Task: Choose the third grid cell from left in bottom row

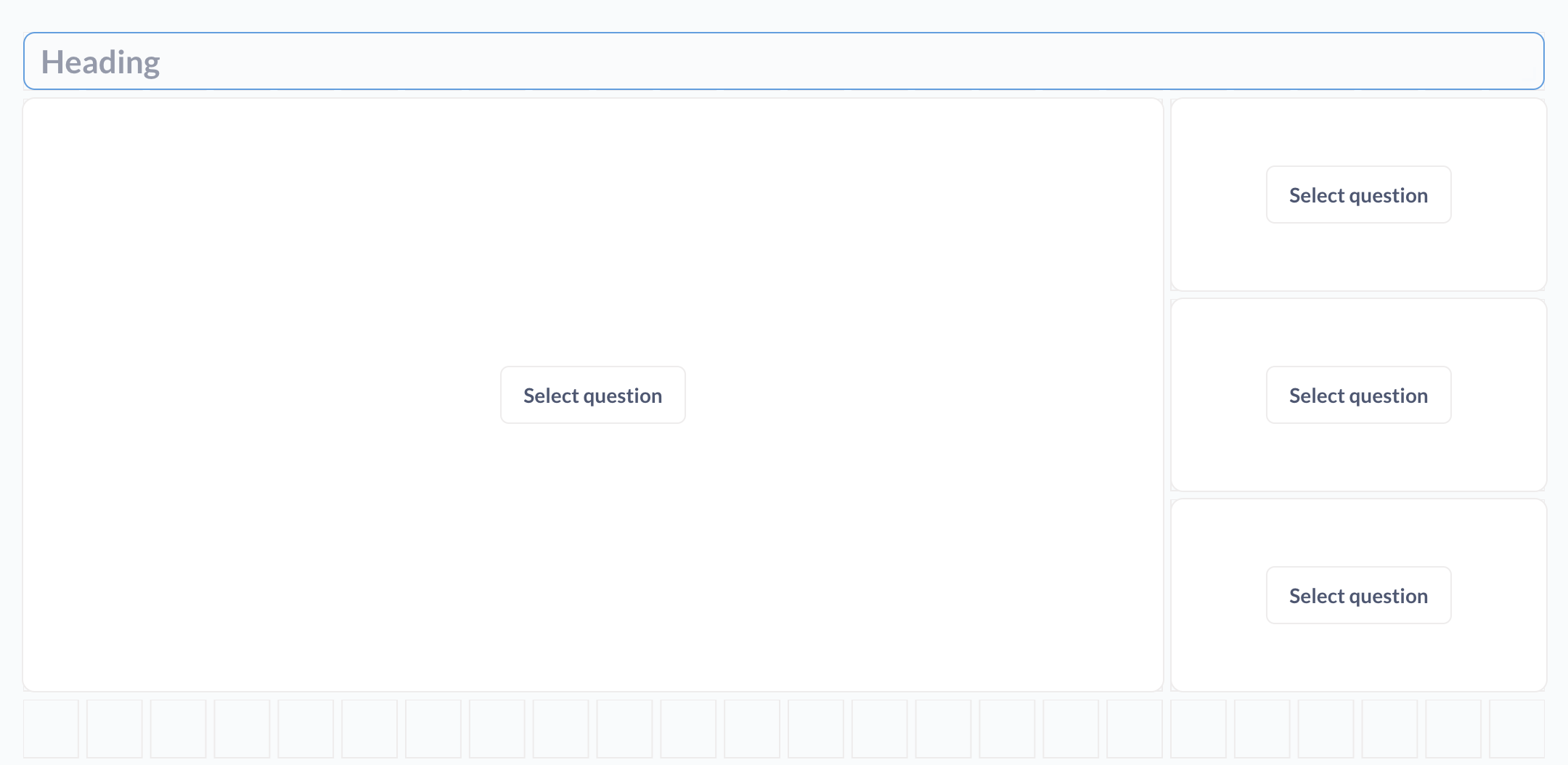Action: (179, 728)
